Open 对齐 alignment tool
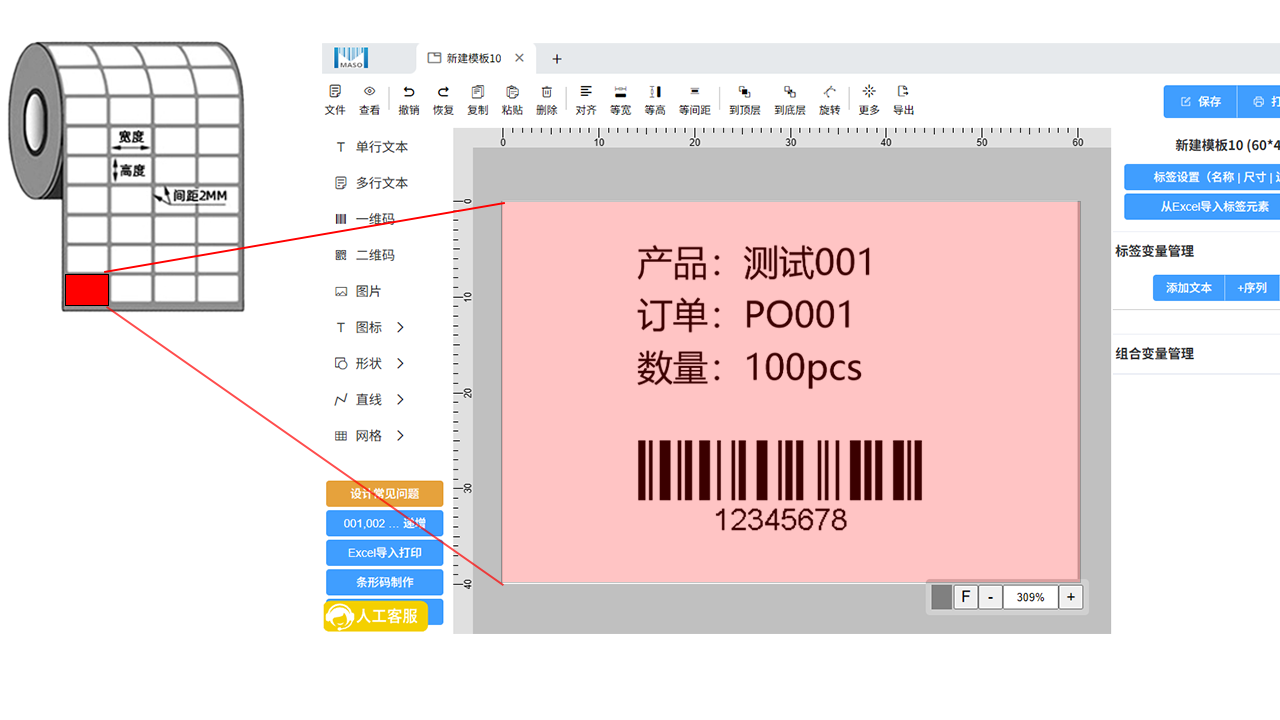Screen dimensions: 1280x720 [586, 99]
